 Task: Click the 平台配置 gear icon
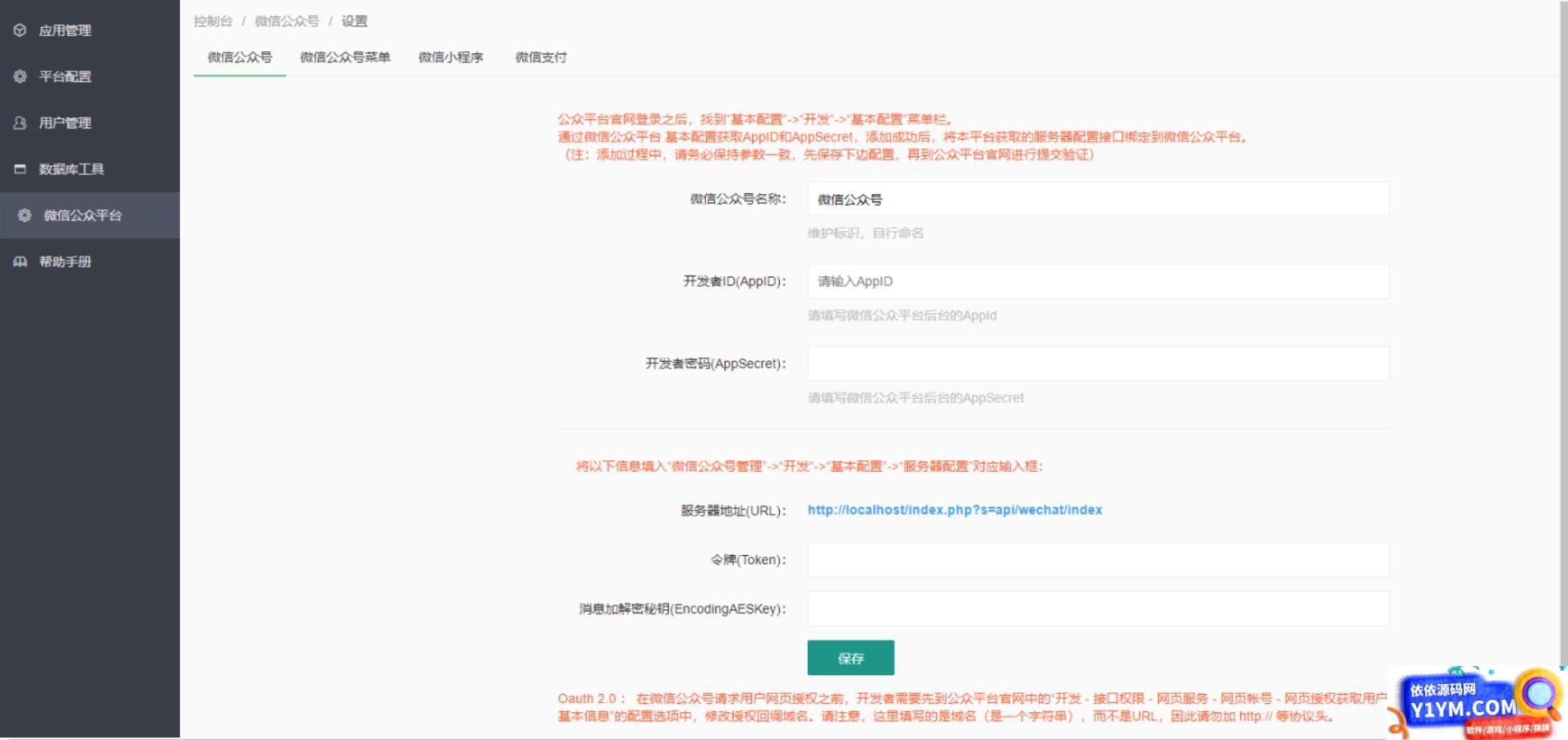[20, 76]
